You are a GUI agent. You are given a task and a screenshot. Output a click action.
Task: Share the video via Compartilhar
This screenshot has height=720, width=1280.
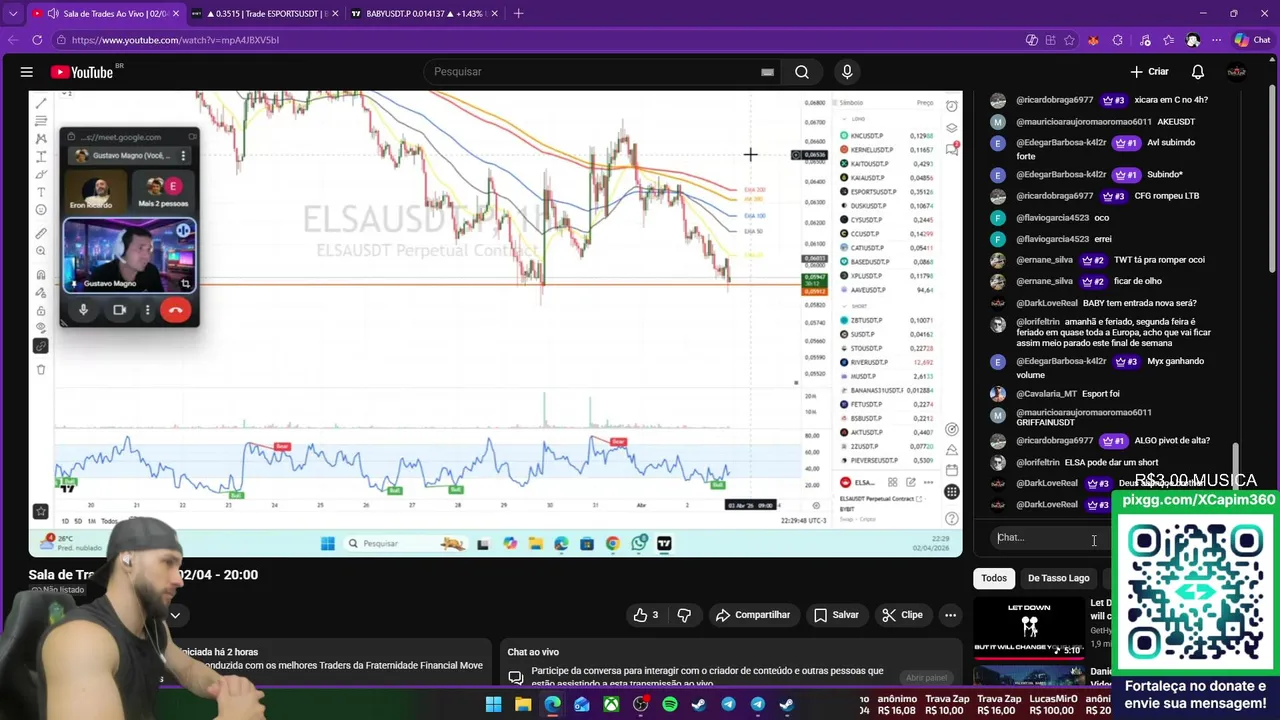tap(753, 615)
